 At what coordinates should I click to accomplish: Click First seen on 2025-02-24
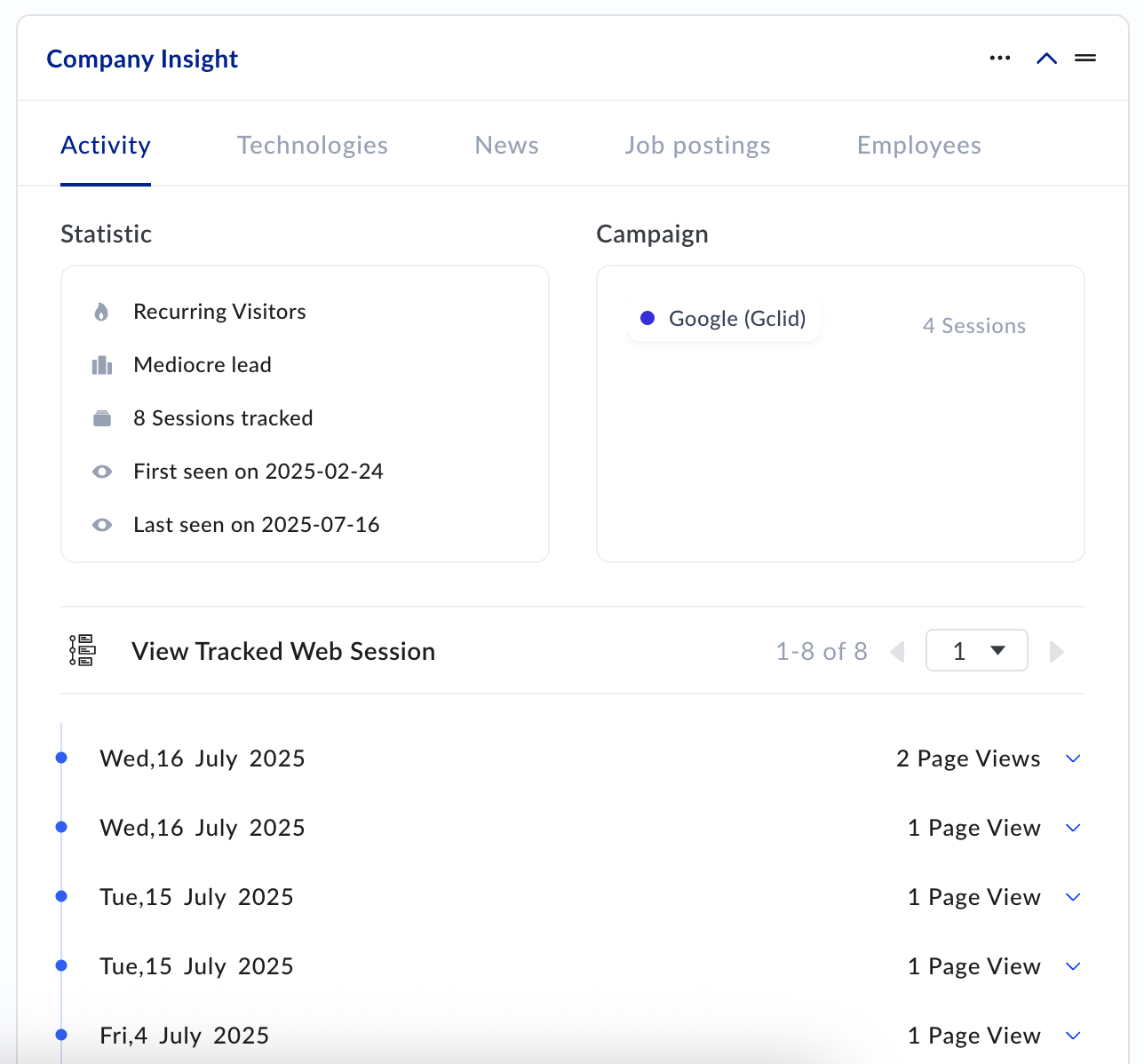click(258, 472)
